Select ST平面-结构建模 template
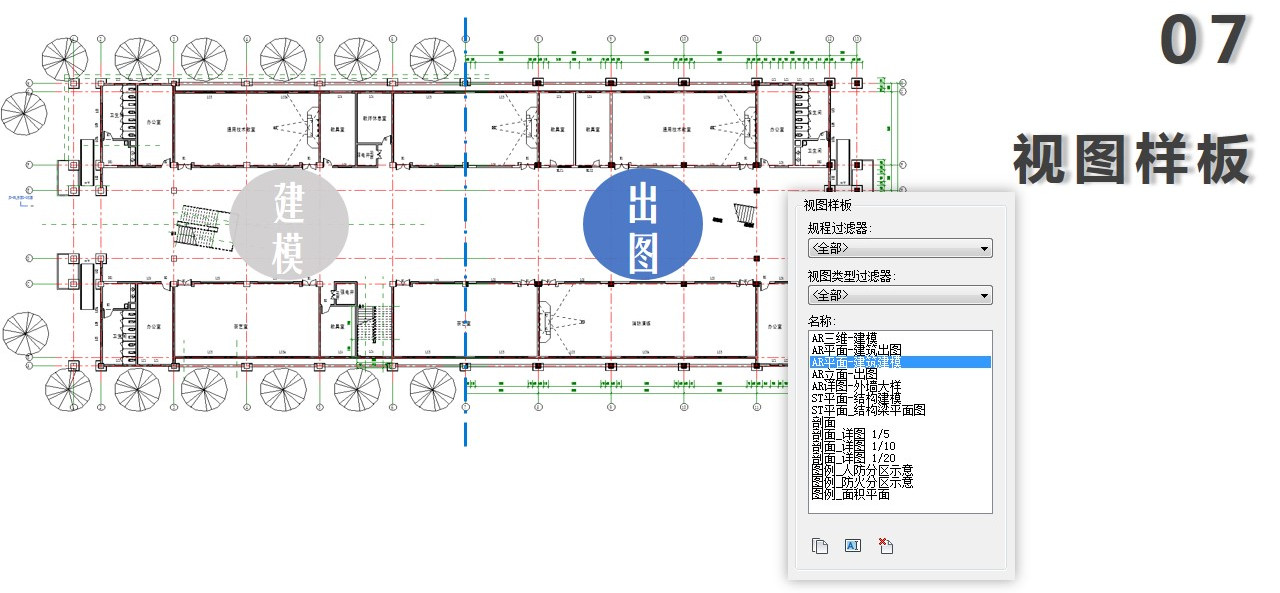 856,398
